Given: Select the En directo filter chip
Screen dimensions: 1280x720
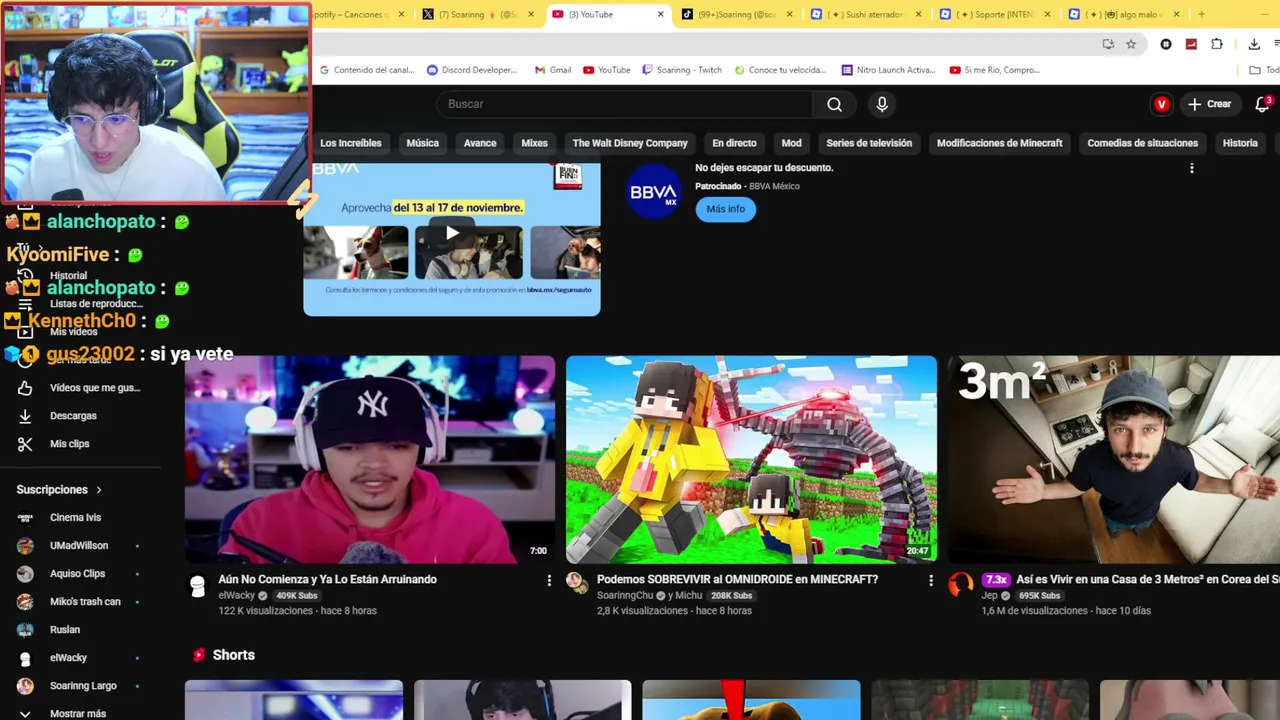Looking at the screenshot, I should tap(734, 143).
